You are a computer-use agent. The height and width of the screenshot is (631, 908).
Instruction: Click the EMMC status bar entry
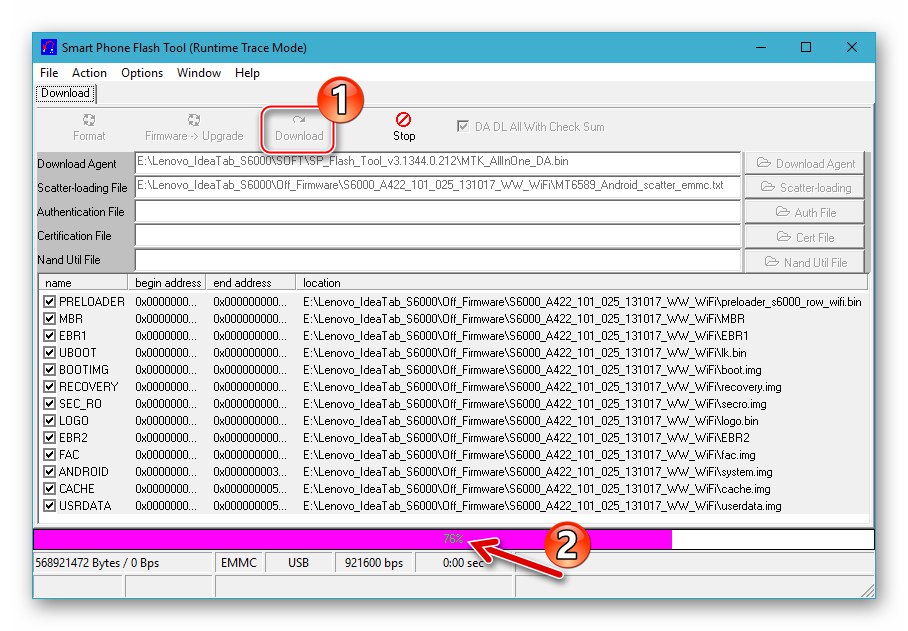239,563
